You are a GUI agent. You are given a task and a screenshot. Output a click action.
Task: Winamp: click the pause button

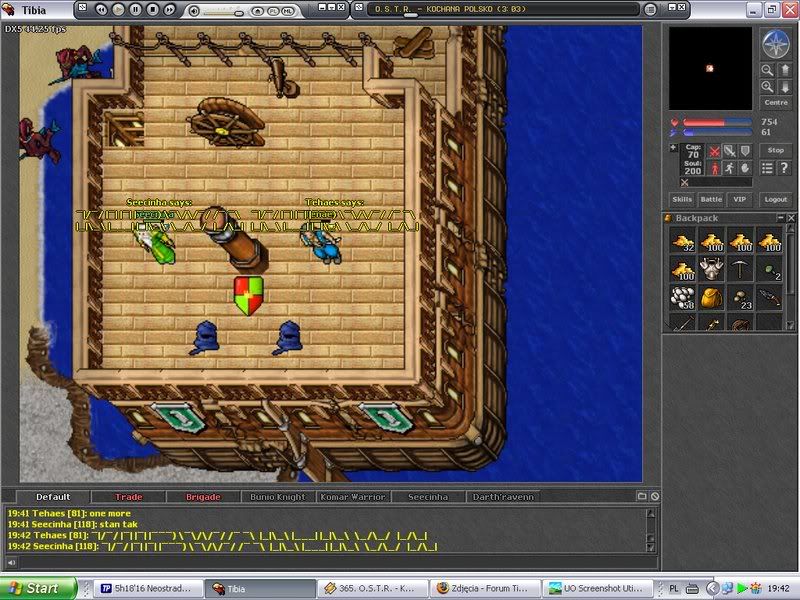(135, 9)
